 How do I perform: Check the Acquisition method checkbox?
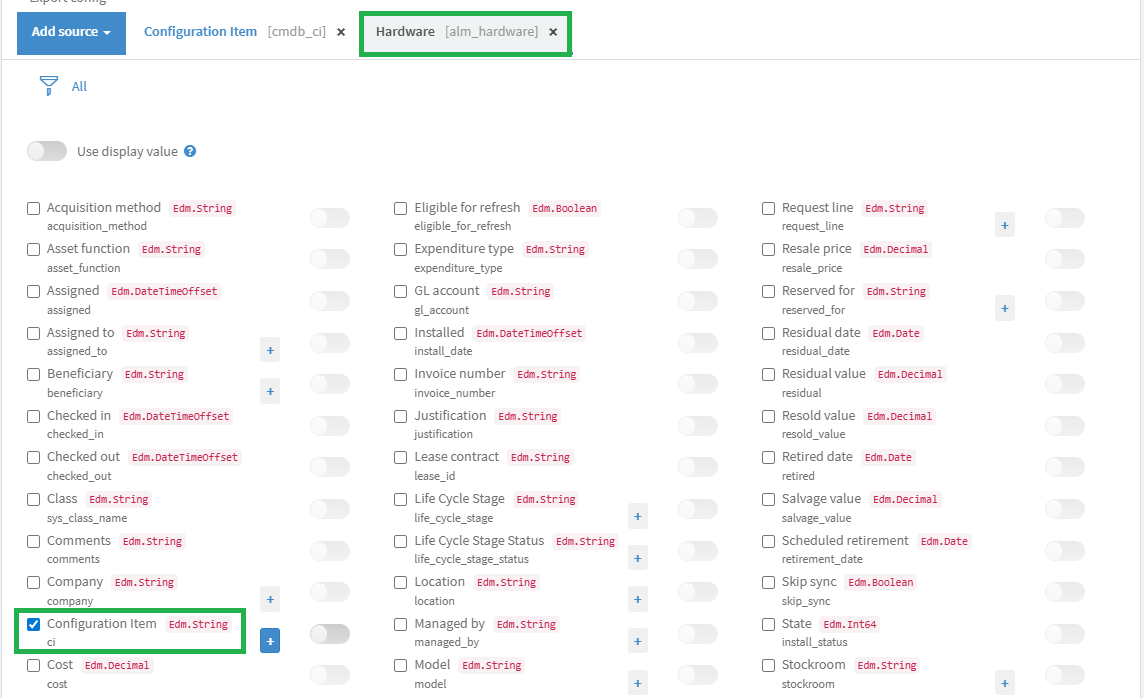pos(34,208)
